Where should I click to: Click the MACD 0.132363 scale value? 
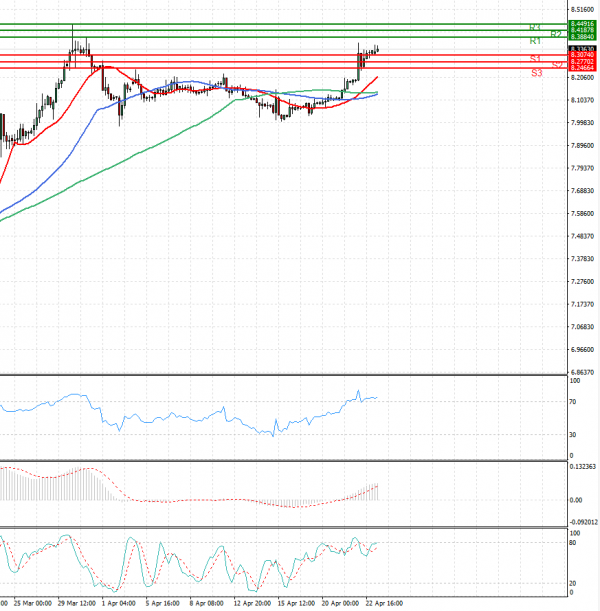click(x=582, y=466)
